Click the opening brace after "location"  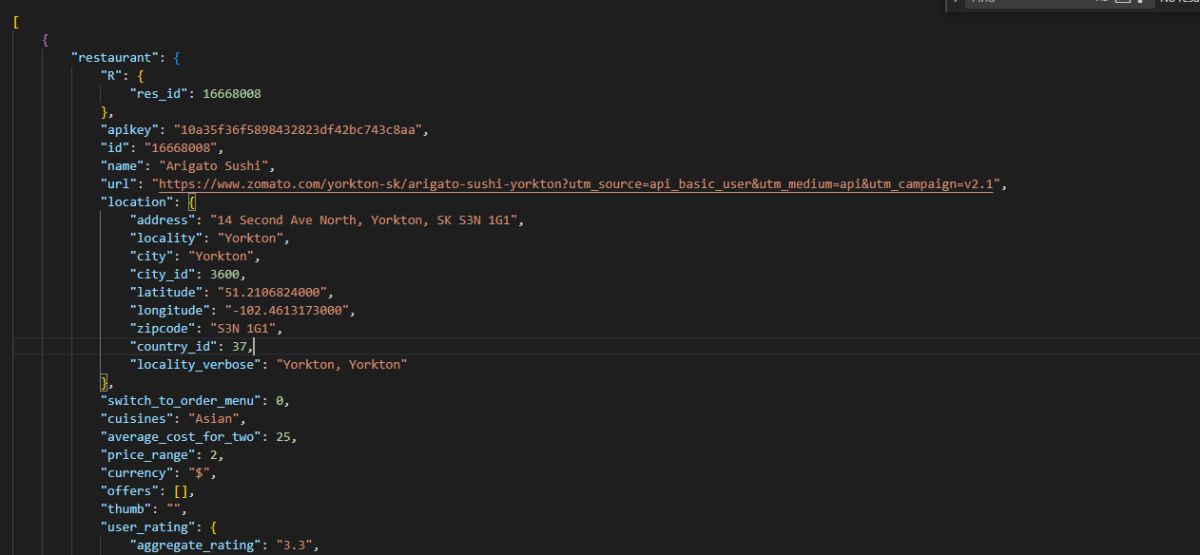(x=192, y=202)
